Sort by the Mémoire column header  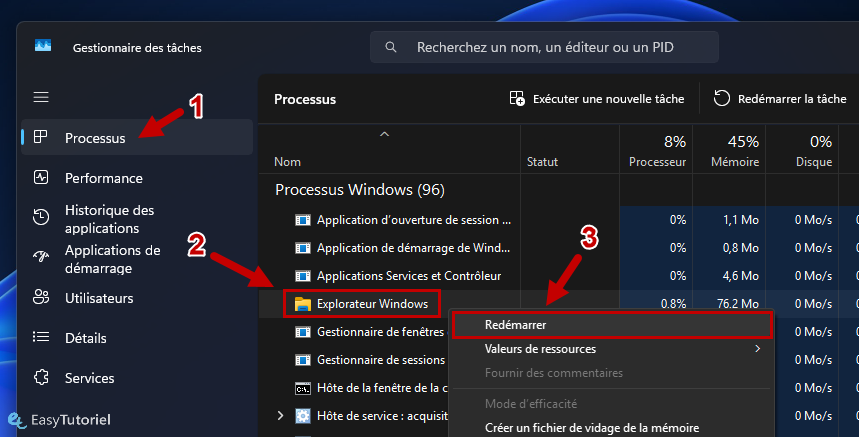729,149
